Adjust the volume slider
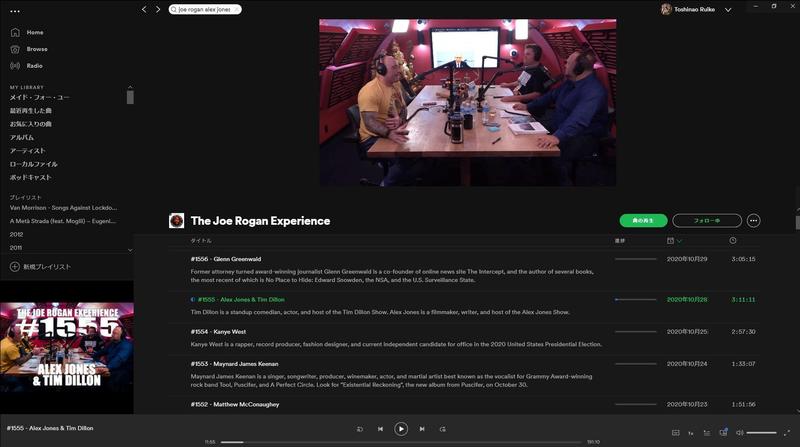The height and width of the screenshot is (447, 800). click(x=761, y=433)
